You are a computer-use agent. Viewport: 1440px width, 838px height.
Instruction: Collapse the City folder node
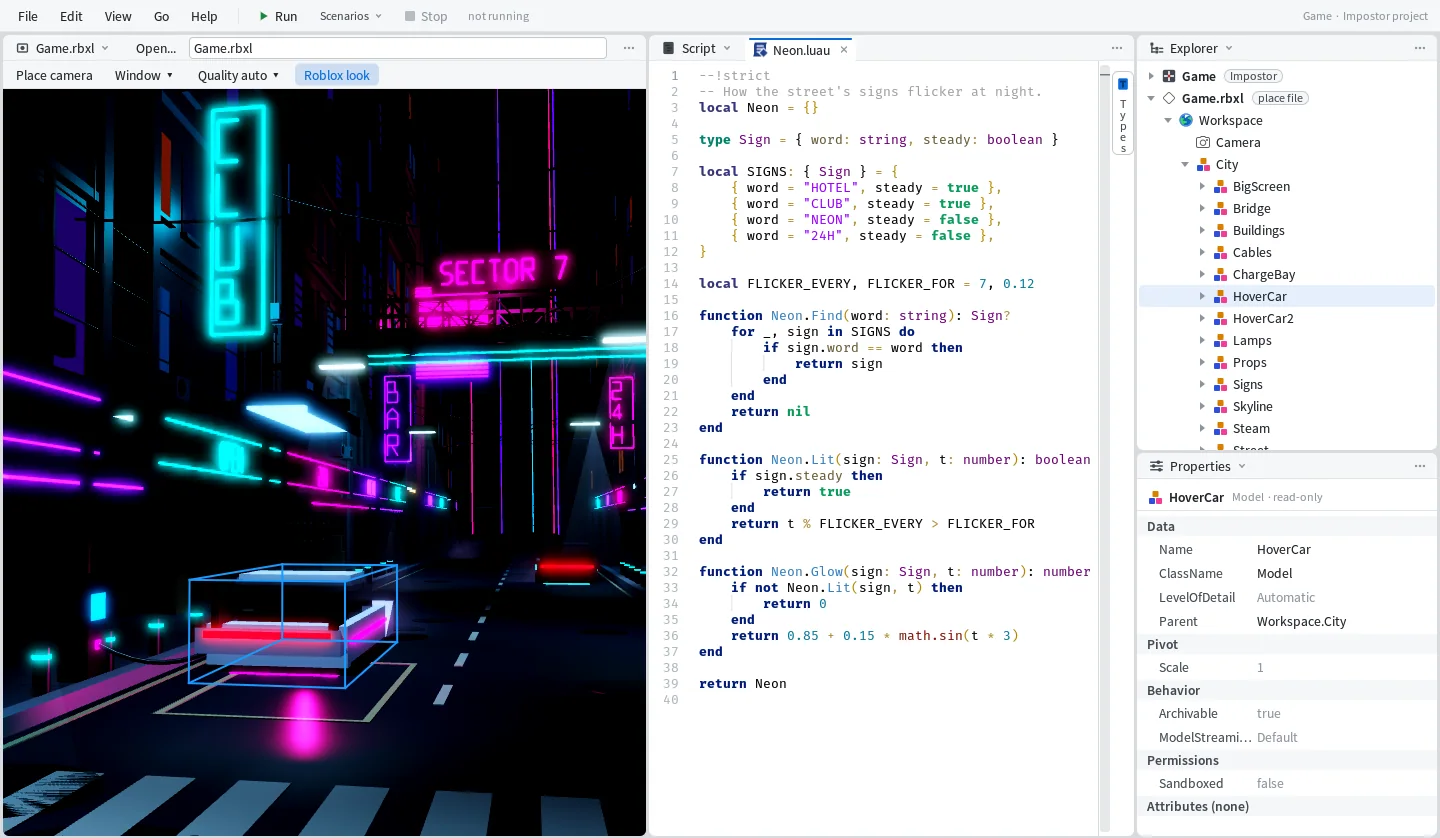click(x=1185, y=164)
